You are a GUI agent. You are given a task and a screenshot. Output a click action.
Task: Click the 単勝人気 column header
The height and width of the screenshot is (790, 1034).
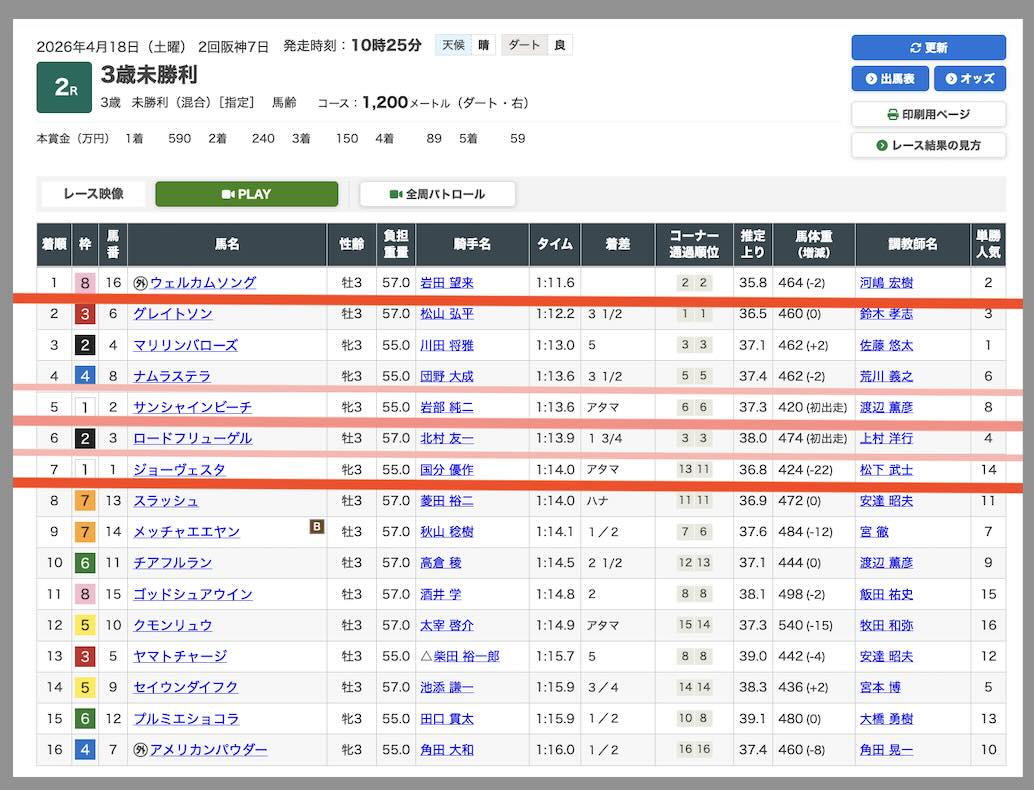(x=987, y=244)
